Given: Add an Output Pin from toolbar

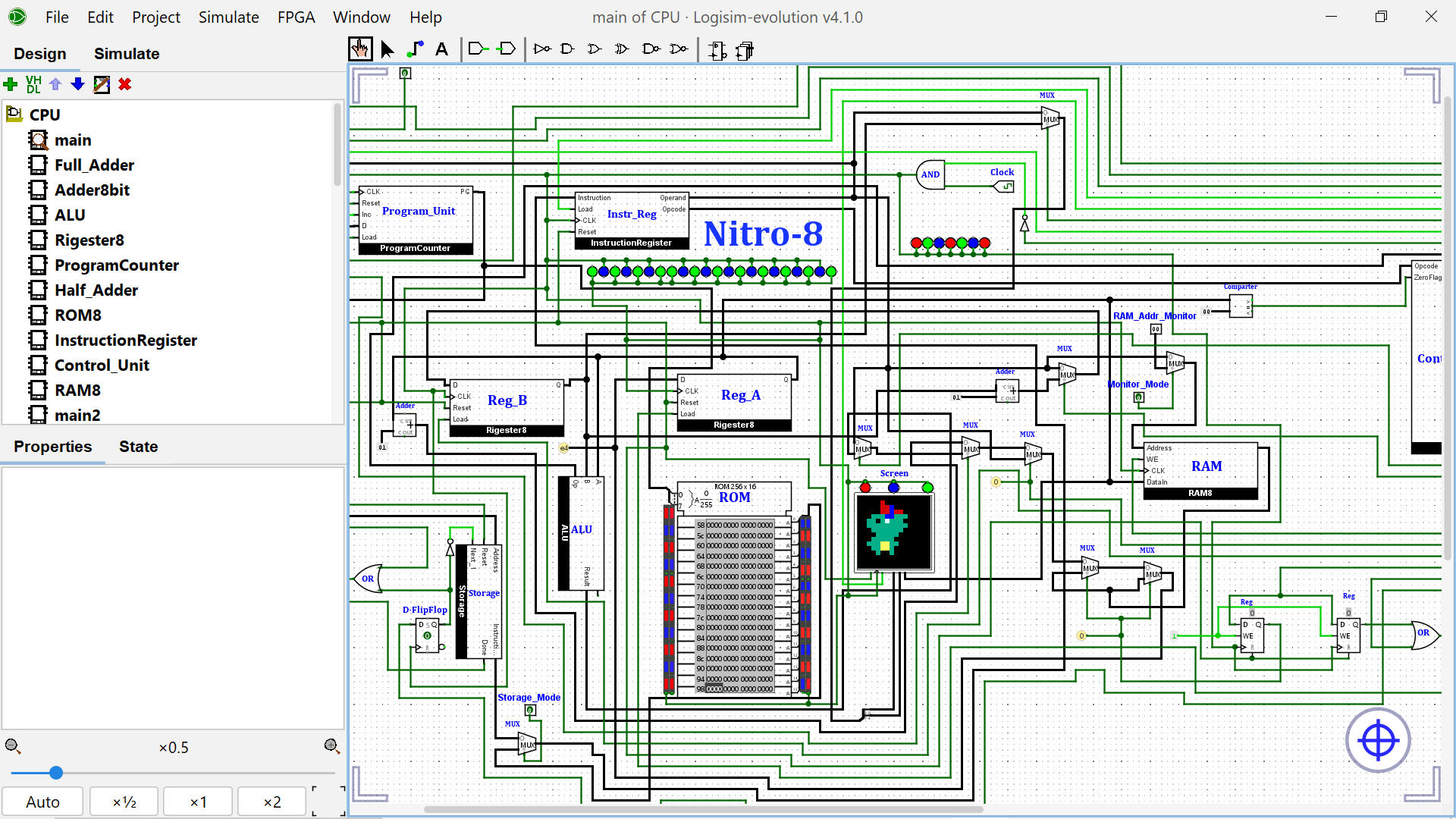Looking at the screenshot, I should tap(506, 50).
